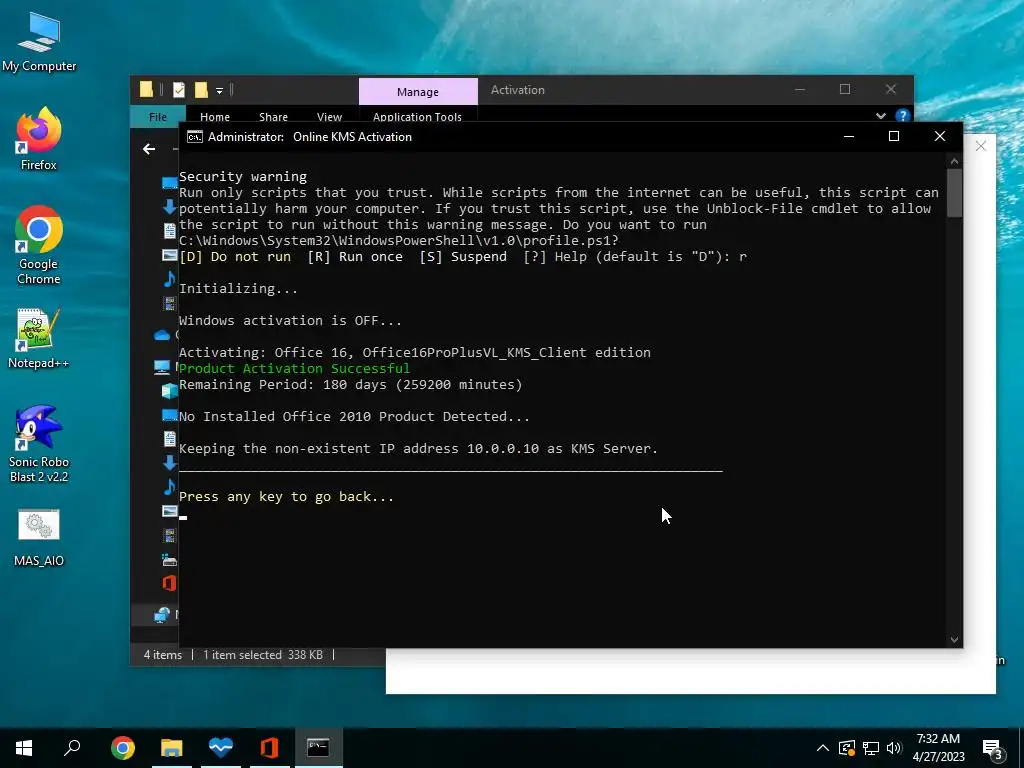Select the Manage contextual tab
This screenshot has width=1024, height=768.
418,91
